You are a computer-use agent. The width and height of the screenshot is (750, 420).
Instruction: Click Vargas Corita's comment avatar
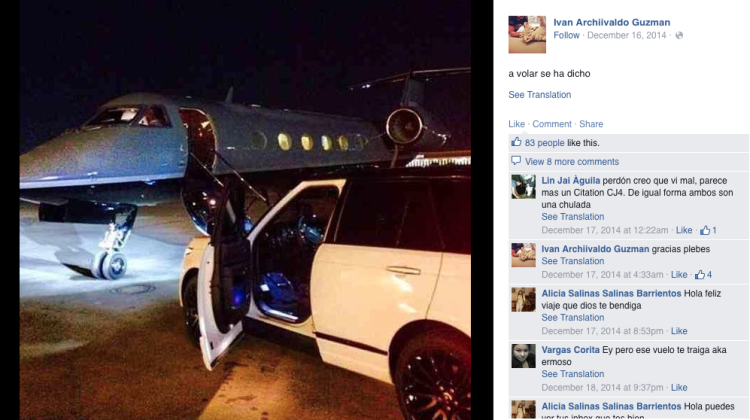tap(523, 356)
